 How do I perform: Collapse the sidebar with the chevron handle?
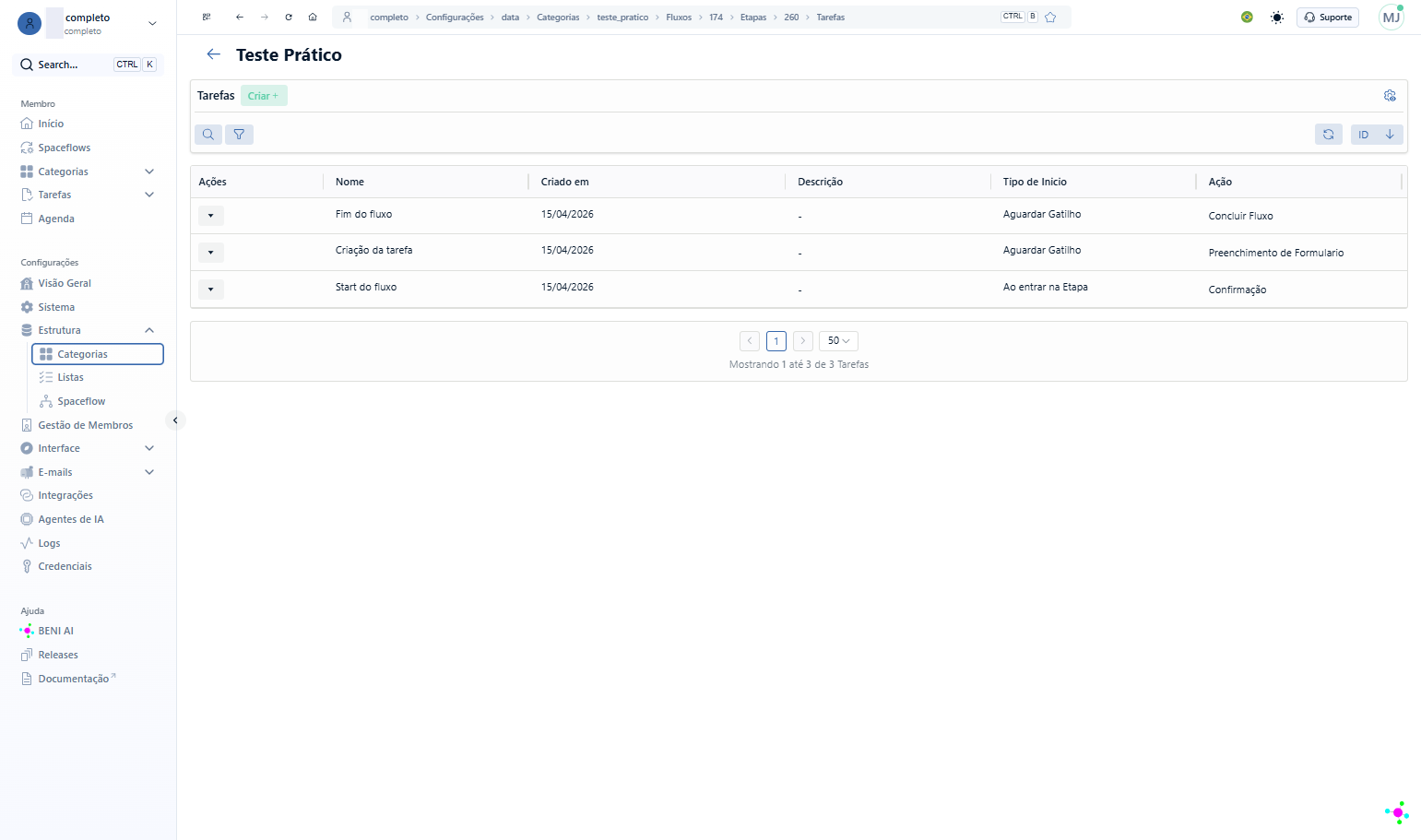coord(175,420)
